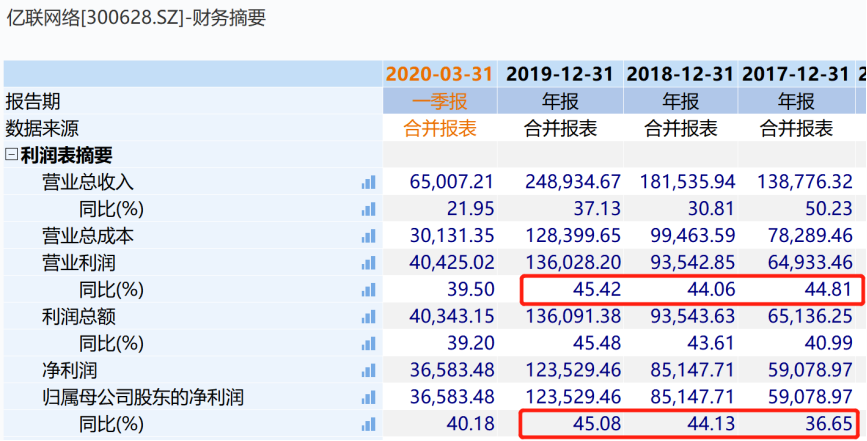Click the value 45.48

coord(598,344)
